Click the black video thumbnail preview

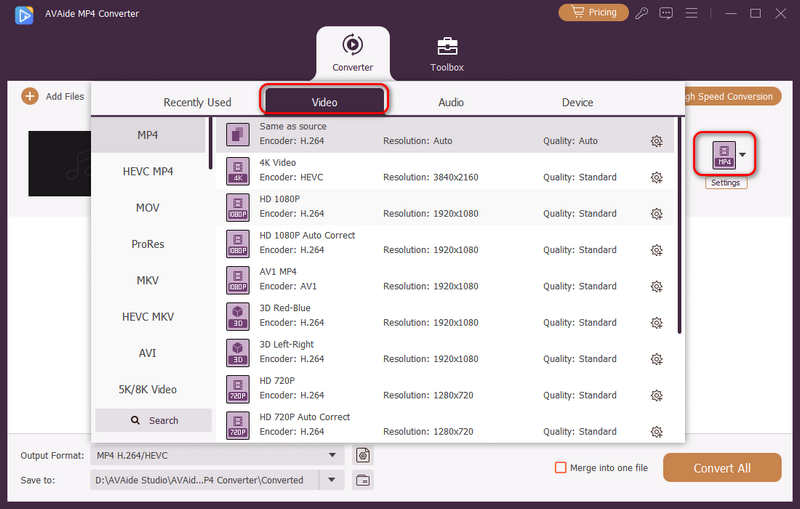tap(60, 163)
